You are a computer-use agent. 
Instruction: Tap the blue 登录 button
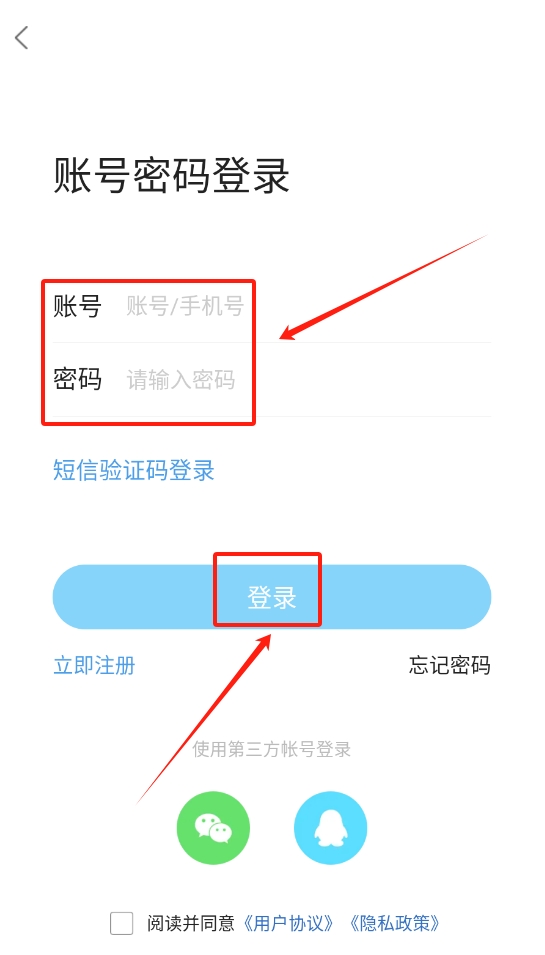(272, 597)
